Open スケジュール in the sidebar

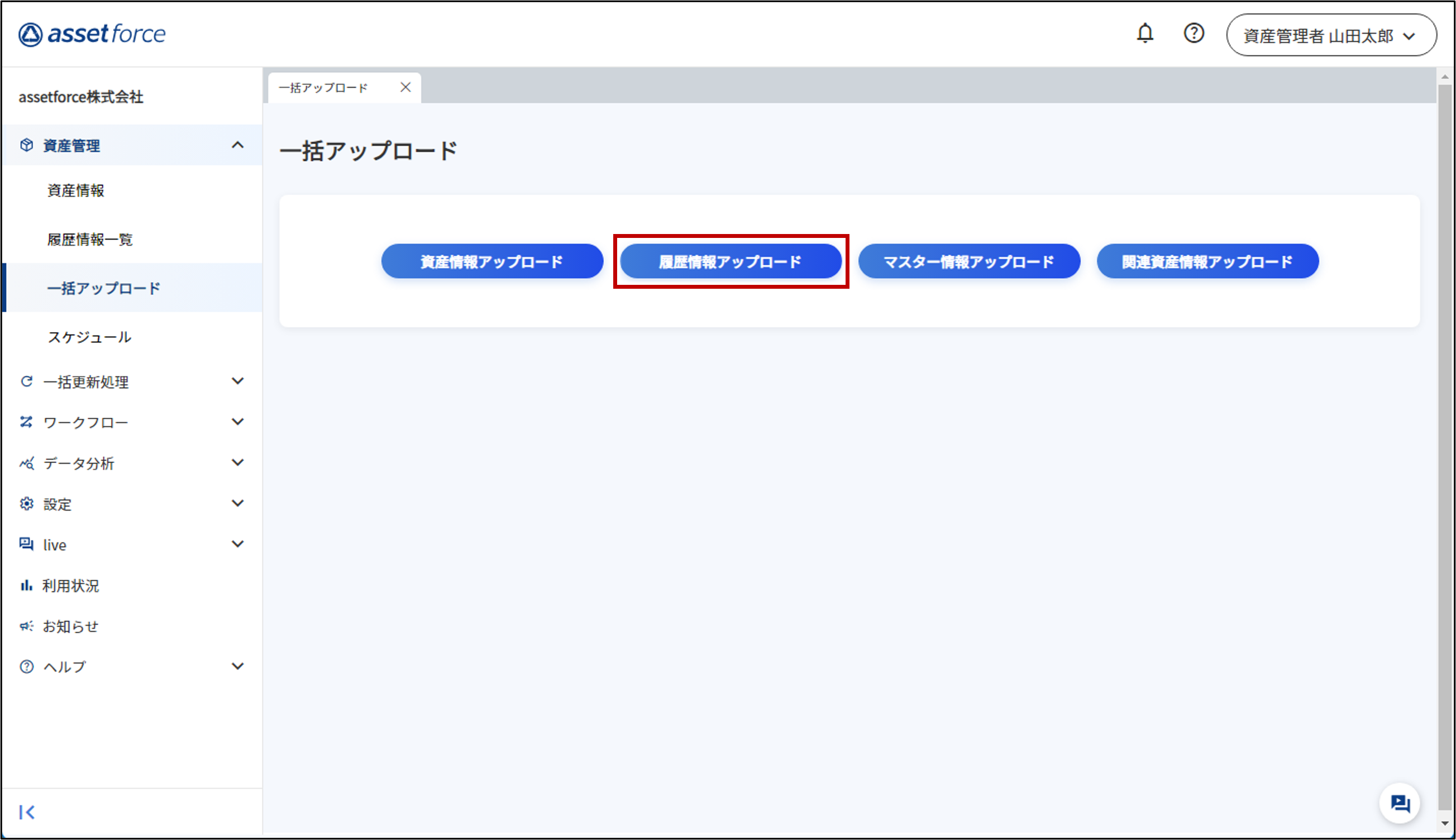89,337
